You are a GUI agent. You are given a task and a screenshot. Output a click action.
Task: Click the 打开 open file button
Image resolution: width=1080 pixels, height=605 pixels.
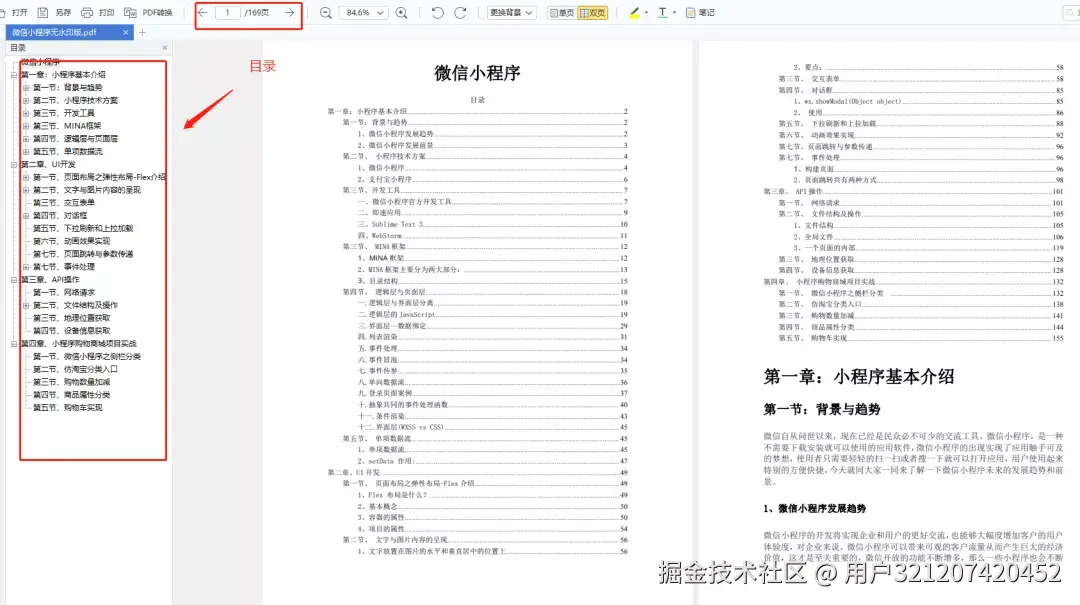15,12
